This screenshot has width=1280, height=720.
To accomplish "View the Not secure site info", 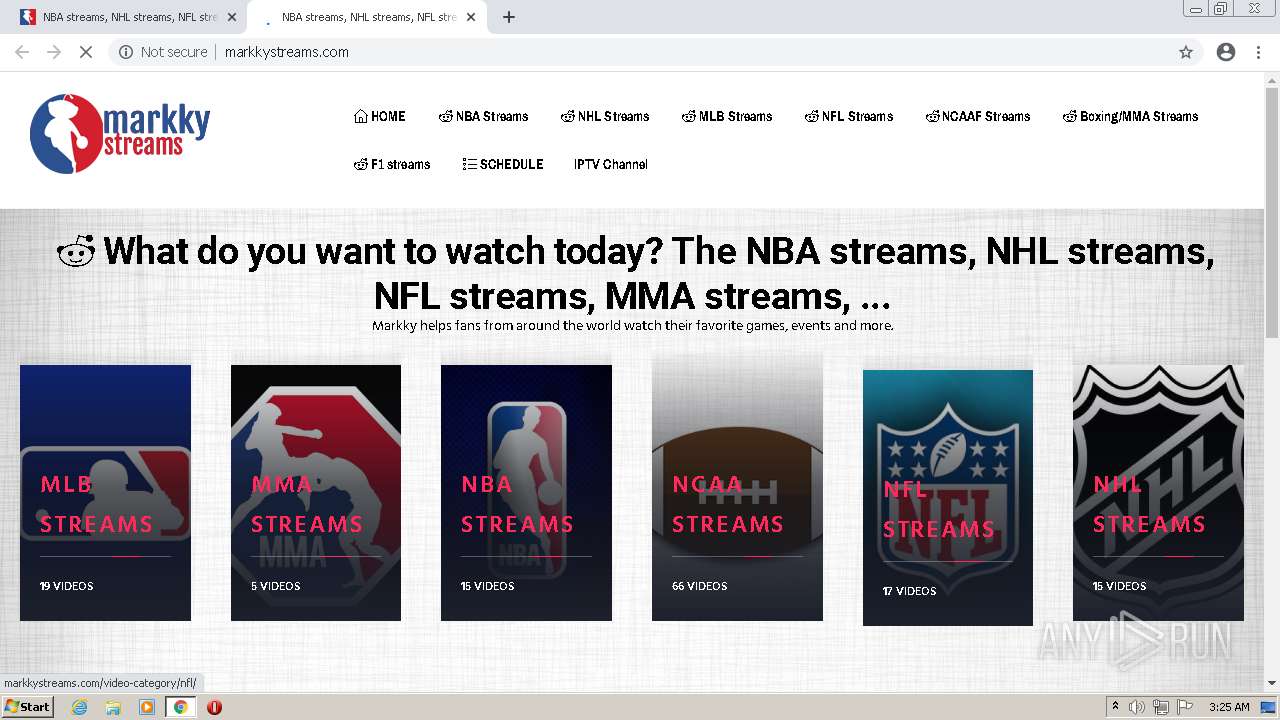I will [x=163, y=52].
